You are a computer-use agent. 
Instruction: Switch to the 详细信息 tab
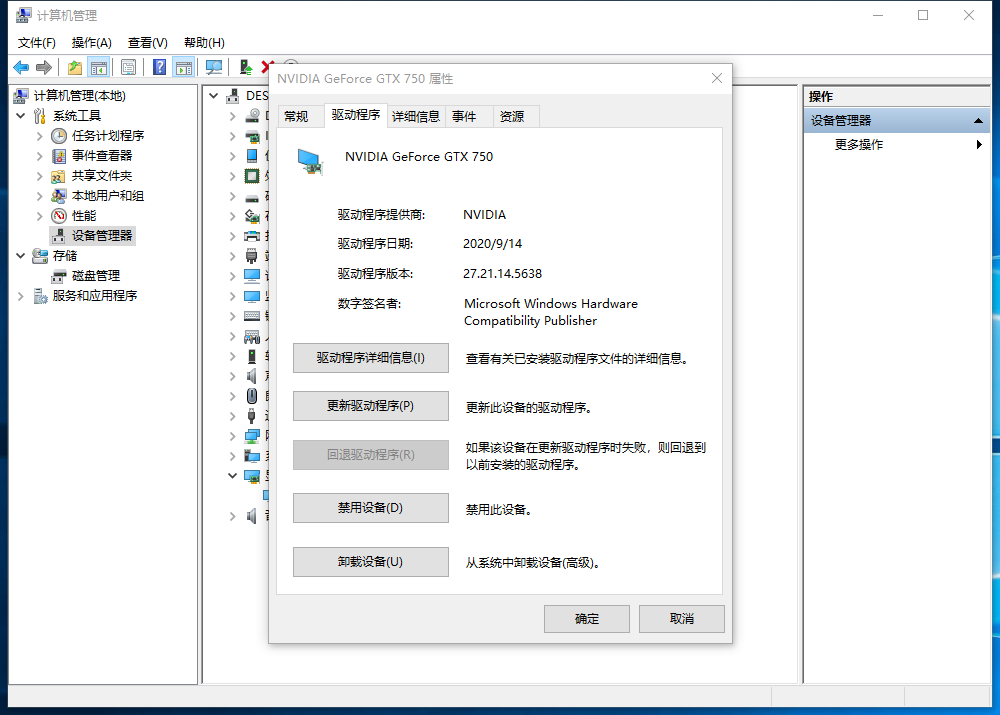416,116
